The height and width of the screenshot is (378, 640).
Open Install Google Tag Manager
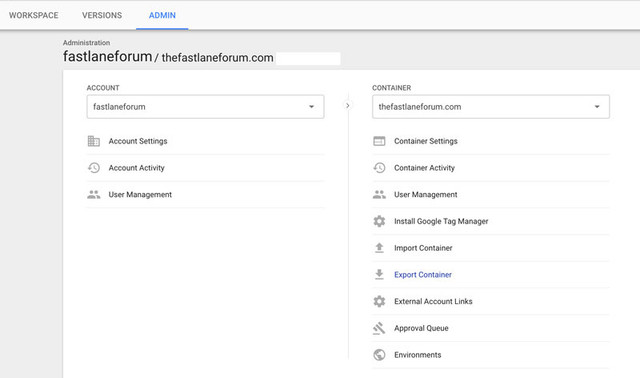coord(441,221)
